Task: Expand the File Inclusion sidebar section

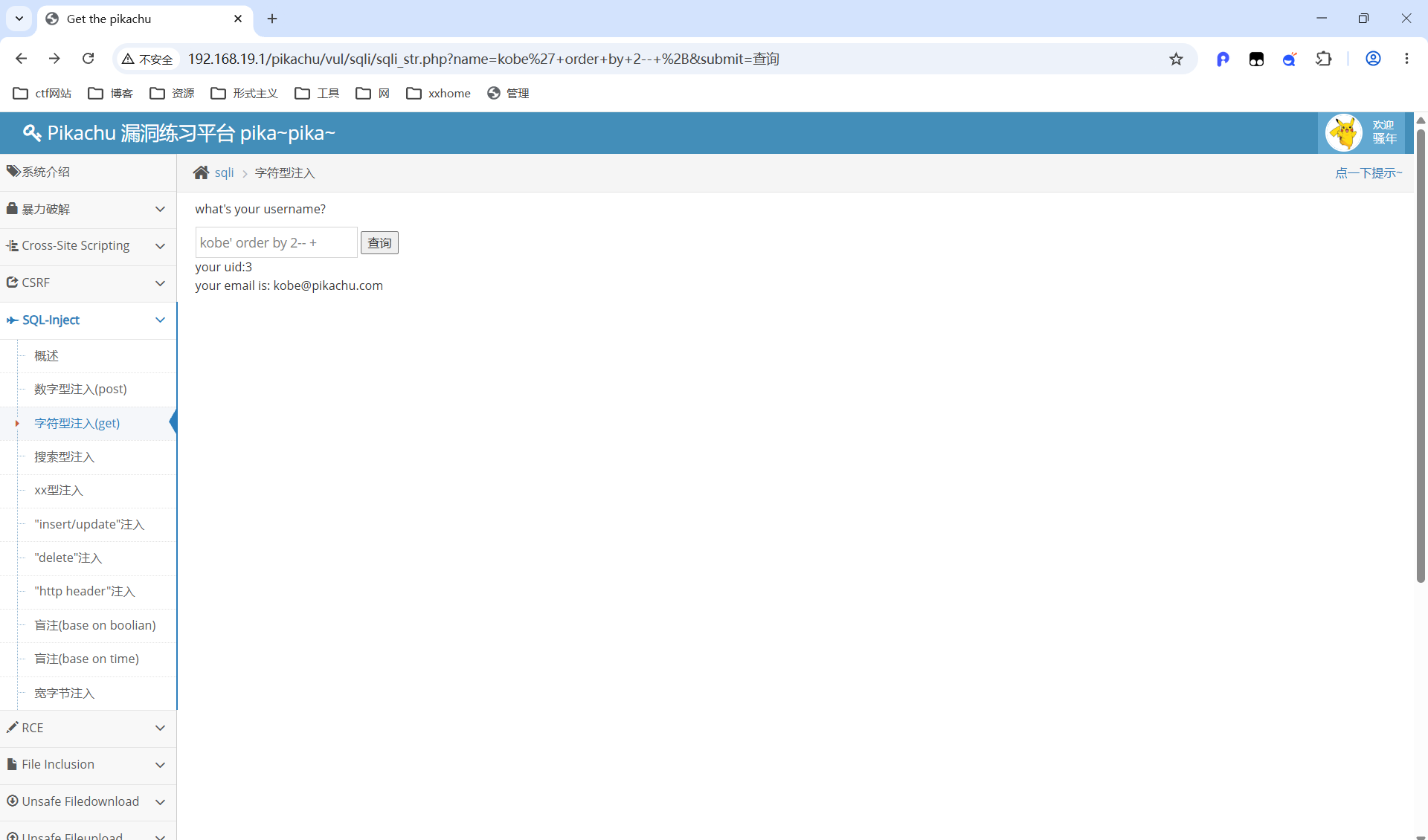Action: pyautogui.click(x=88, y=764)
